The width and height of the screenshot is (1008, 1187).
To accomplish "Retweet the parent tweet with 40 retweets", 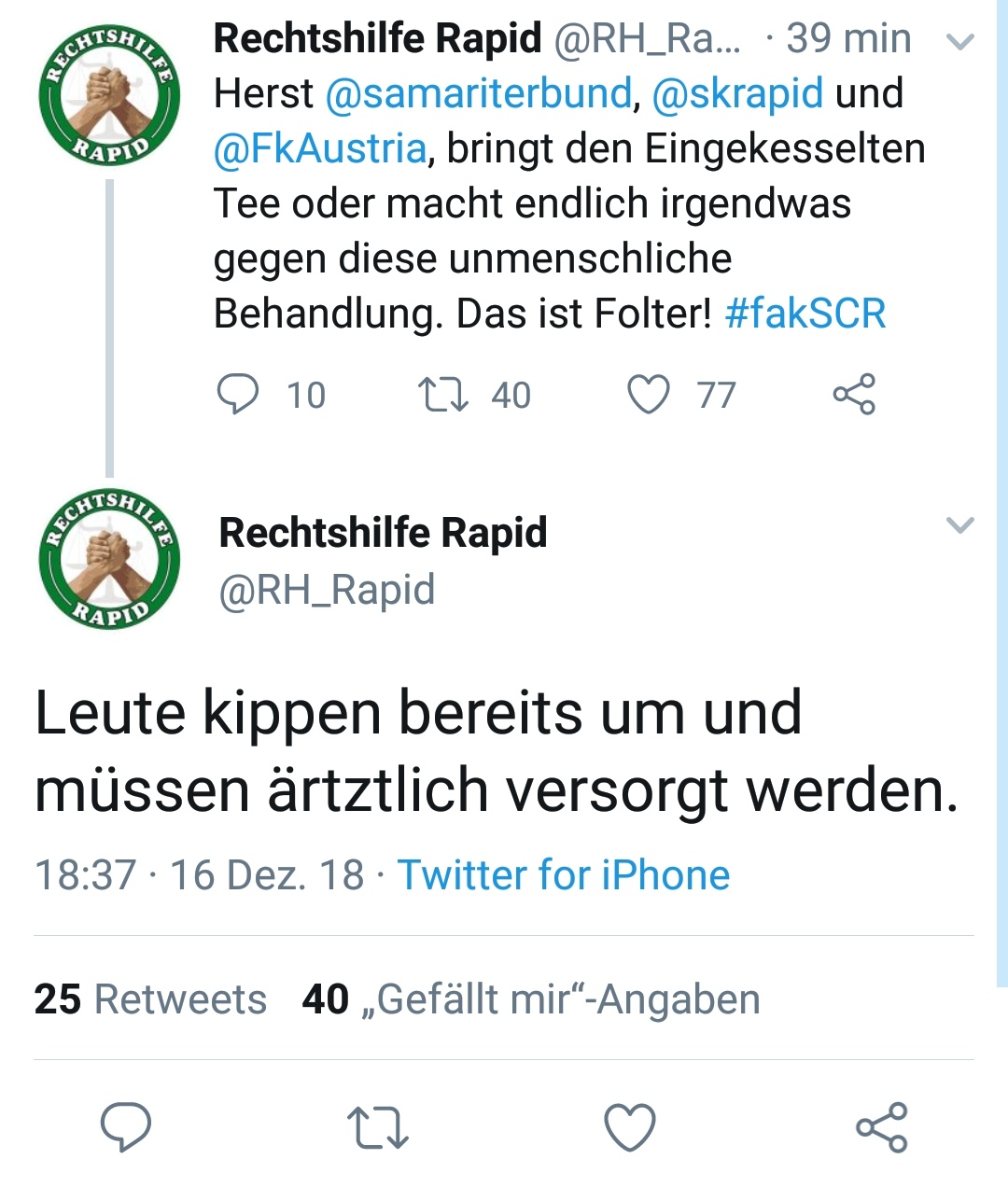I will tap(442, 394).
